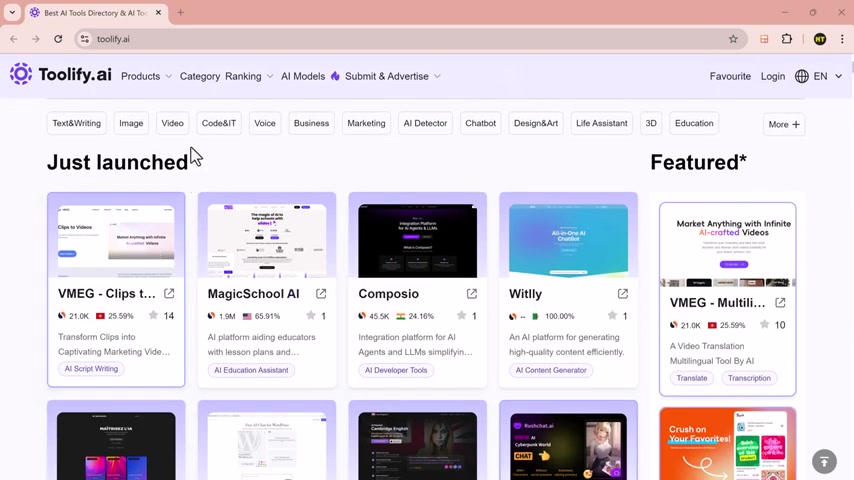This screenshot has width=854, height=480.
Task: Click the star icon on VMEG - Clips card
Action: tap(154, 315)
